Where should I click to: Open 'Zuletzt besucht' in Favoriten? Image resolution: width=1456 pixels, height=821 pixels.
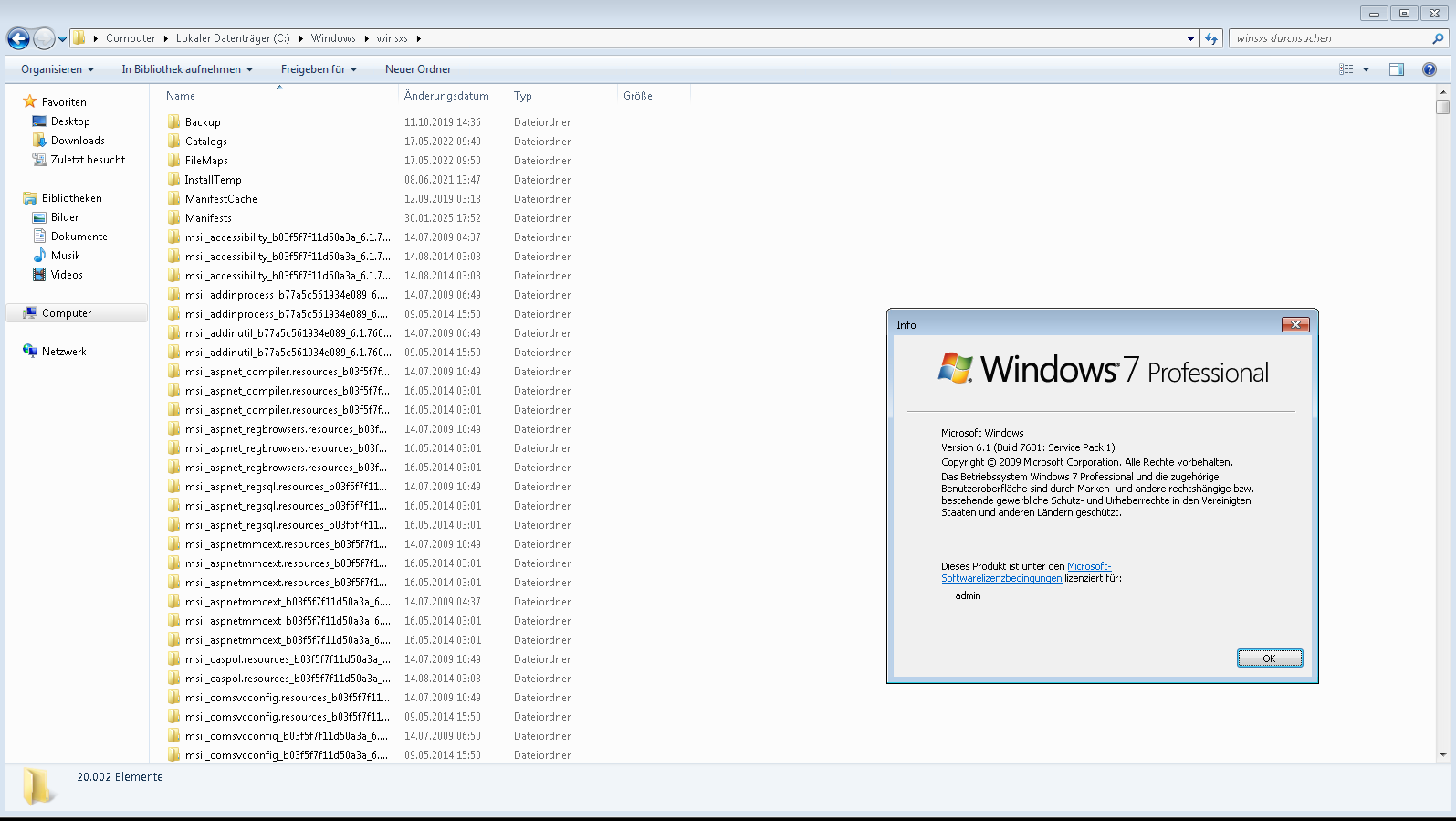point(88,160)
